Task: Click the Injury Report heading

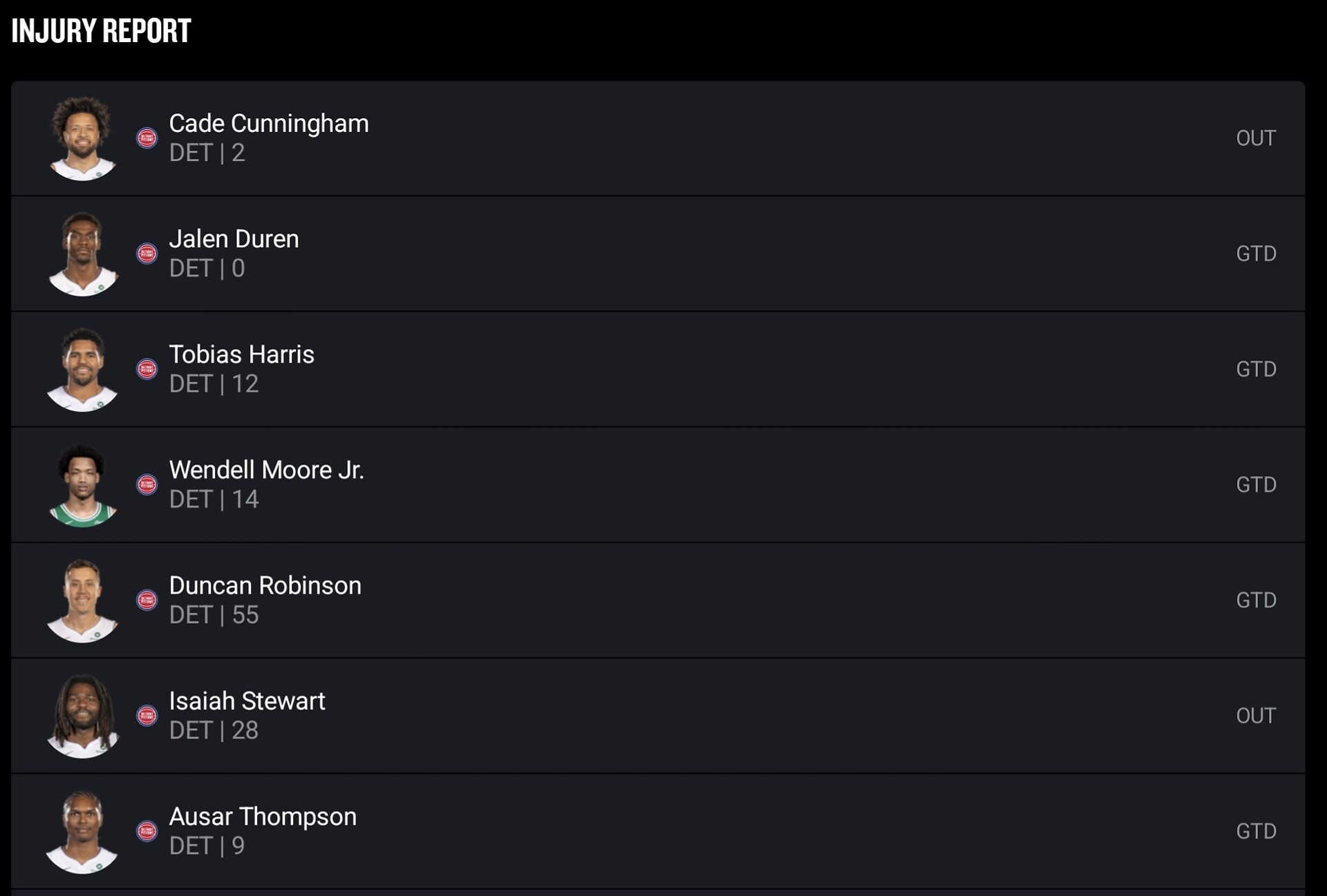Action: point(101,31)
